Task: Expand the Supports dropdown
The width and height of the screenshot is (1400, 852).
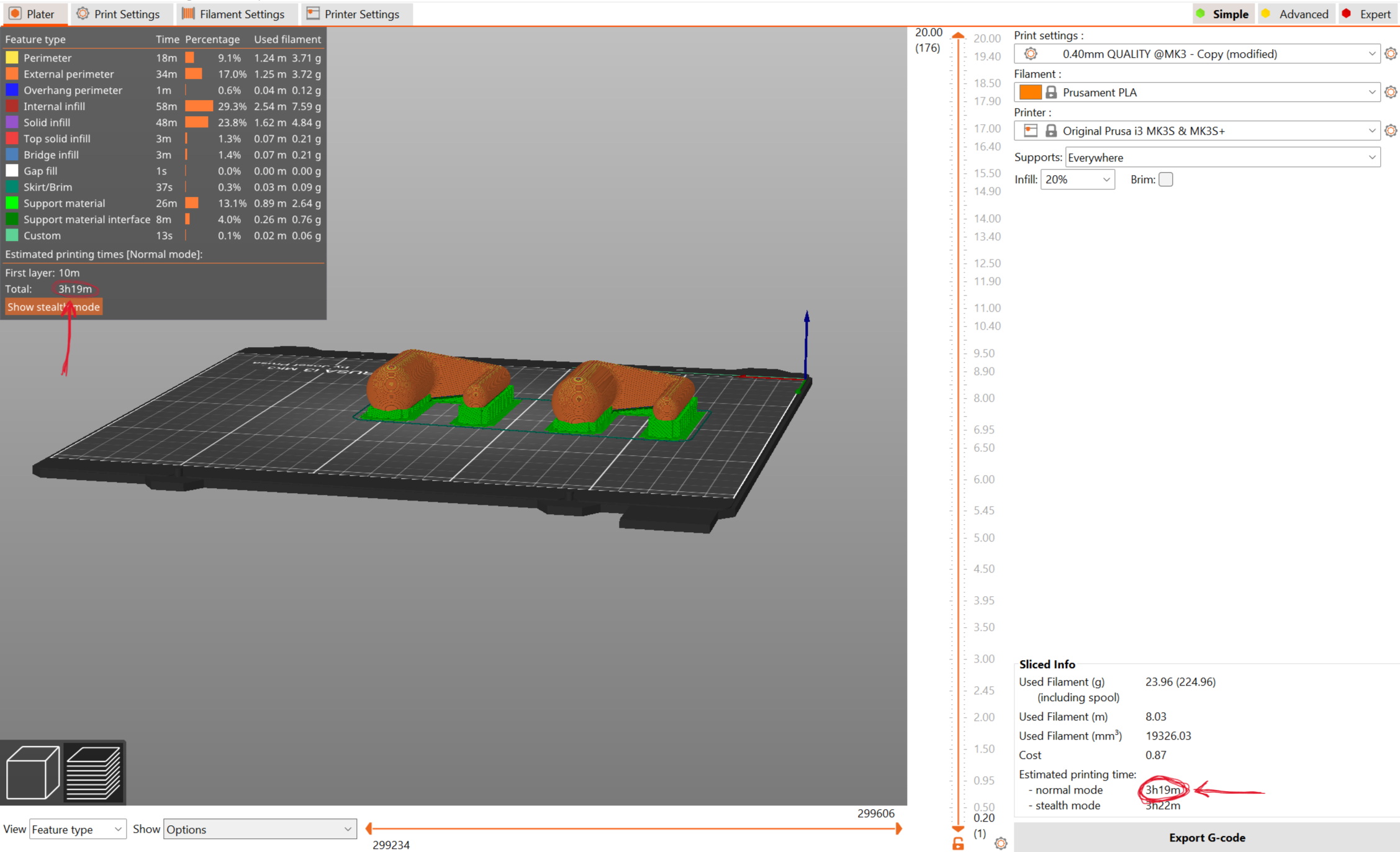Action: click(1222, 158)
